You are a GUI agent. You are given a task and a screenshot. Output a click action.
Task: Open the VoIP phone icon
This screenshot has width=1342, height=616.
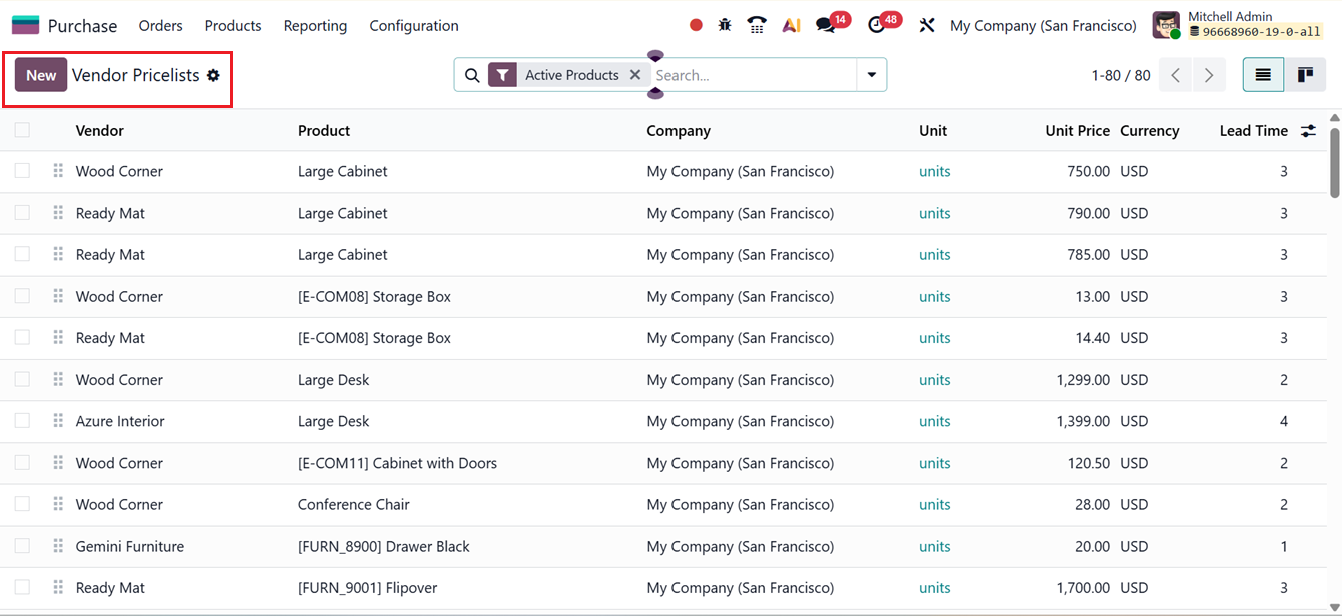point(757,25)
